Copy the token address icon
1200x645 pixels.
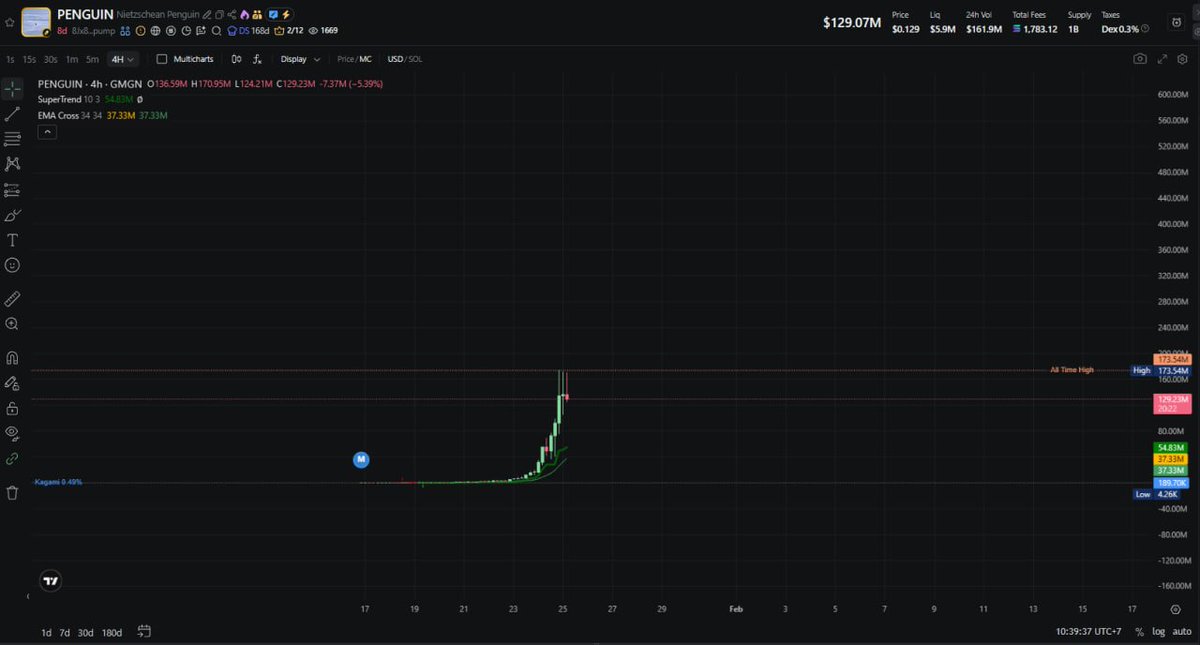pos(219,15)
